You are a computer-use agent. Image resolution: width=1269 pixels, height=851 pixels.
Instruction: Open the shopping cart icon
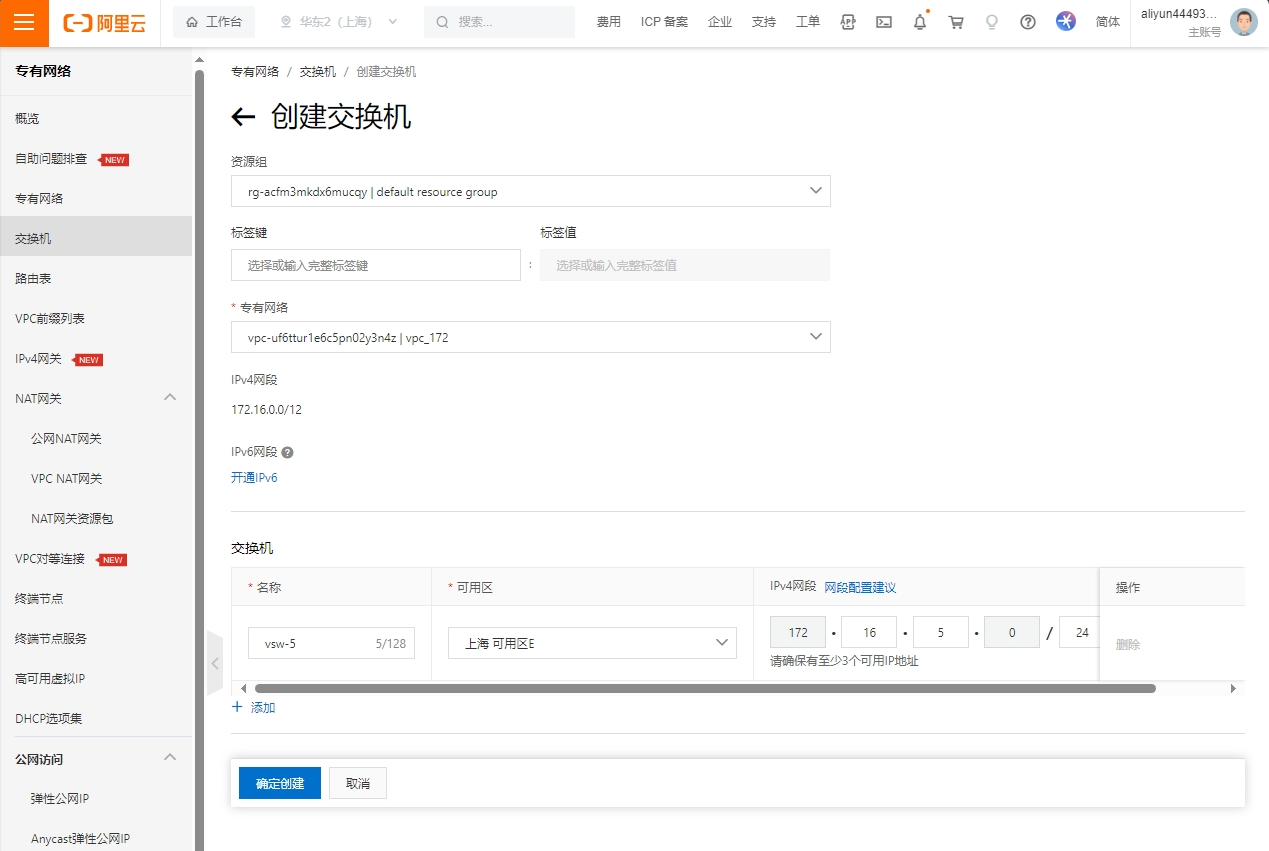(956, 22)
